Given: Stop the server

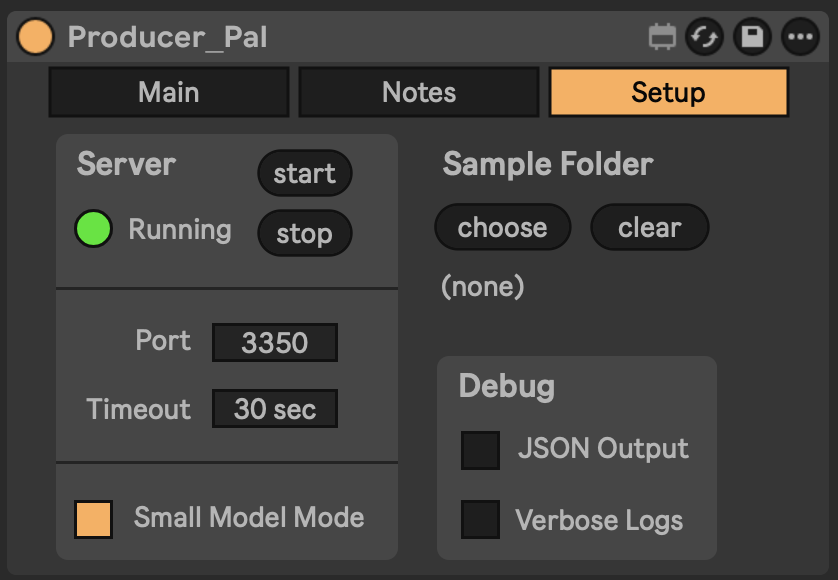Looking at the screenshot, I should 304,234.
